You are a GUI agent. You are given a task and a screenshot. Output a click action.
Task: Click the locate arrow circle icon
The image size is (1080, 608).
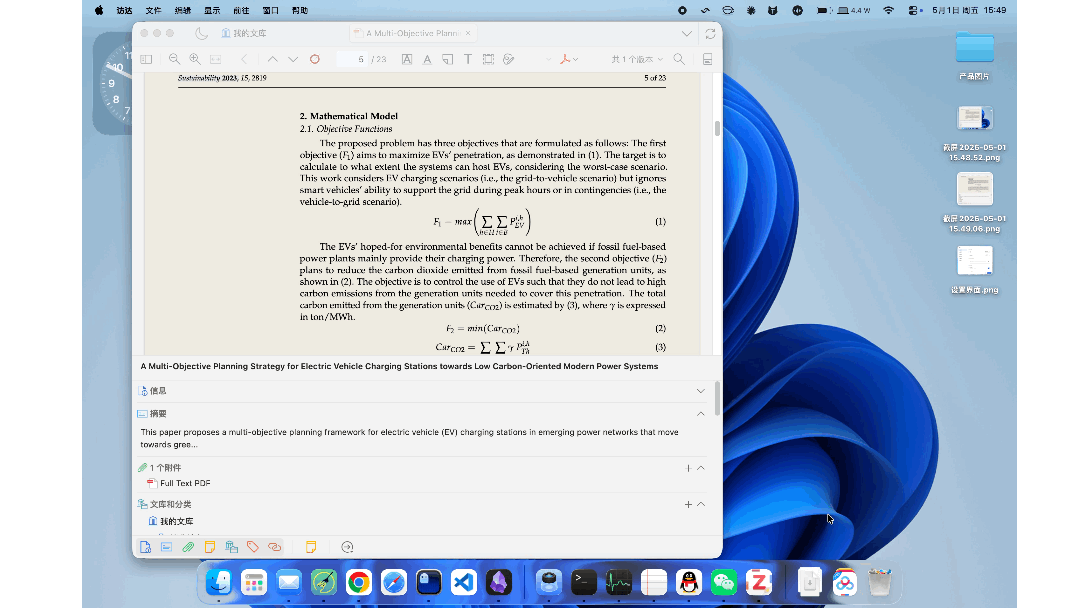tap(347, 547)
